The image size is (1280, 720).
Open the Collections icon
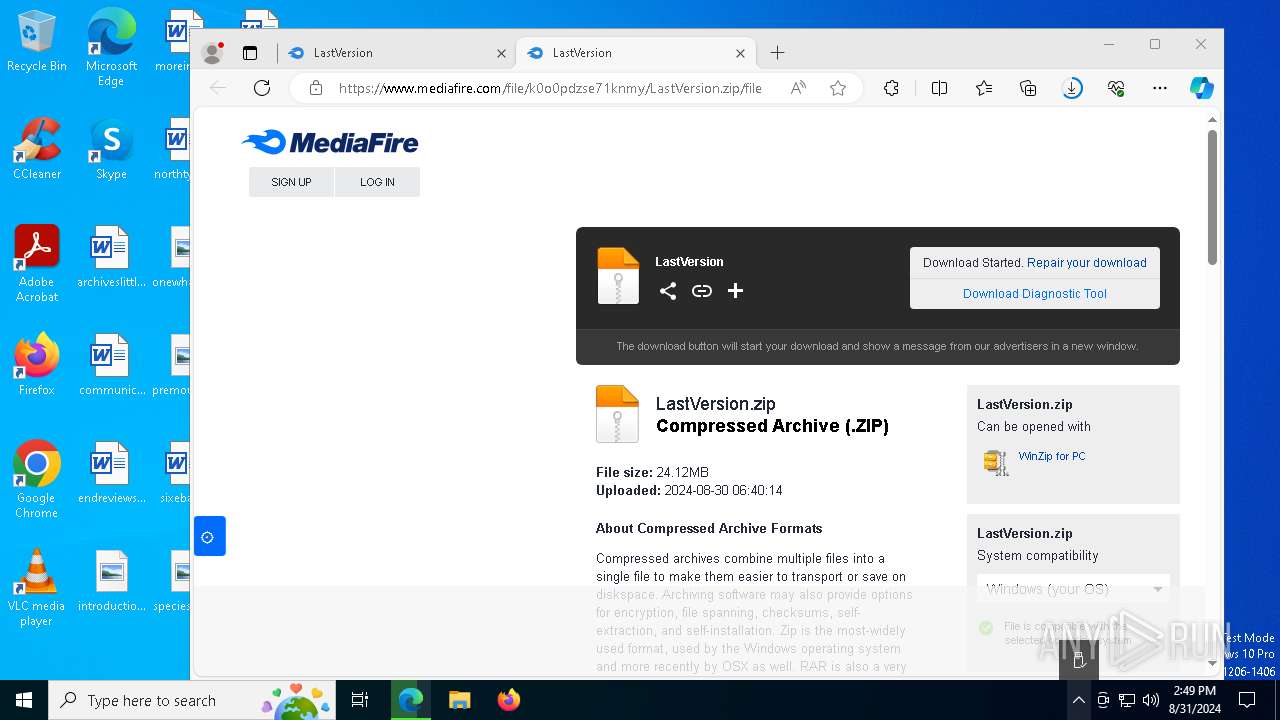point(1028,88)
